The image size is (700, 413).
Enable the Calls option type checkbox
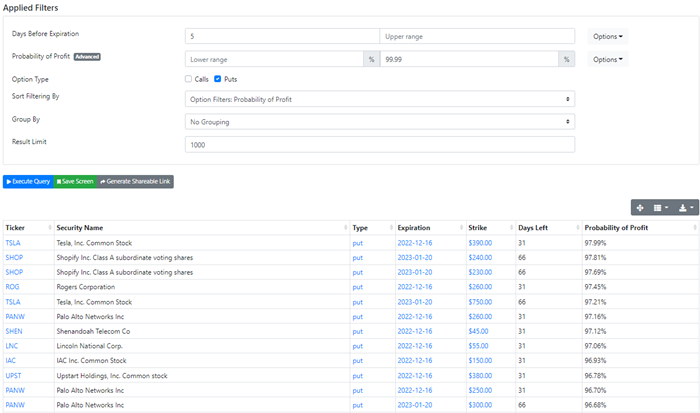tap(188, 79)
